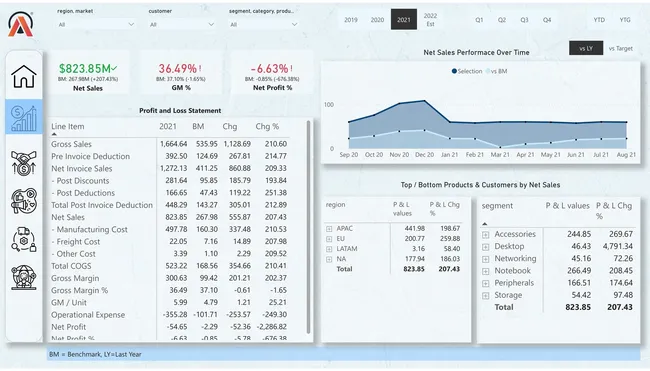Screen dimensions: 650x371
Task: Select fiscal year 2019
Action: [x=351, y=19]
